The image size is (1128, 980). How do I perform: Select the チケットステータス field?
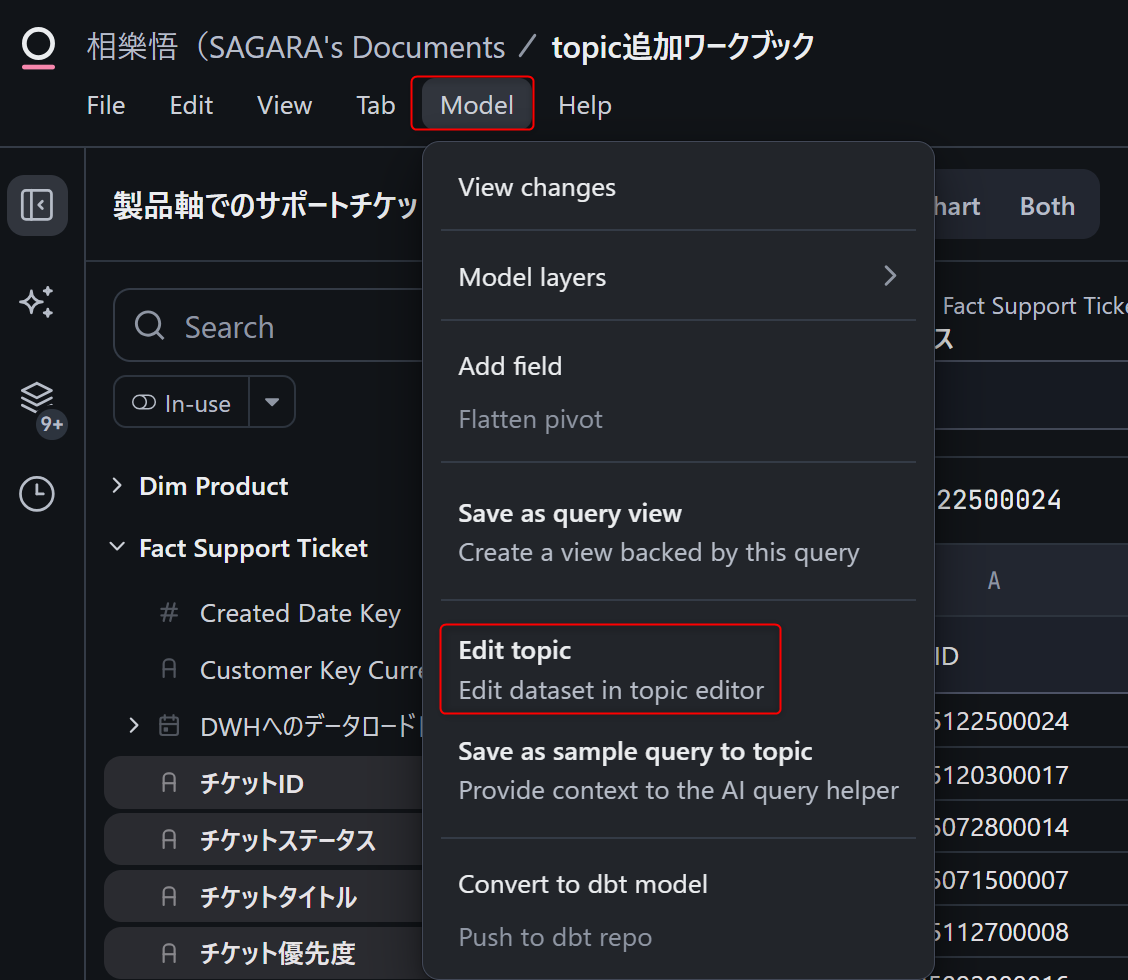pyautogui.click(x=288, y=841)
